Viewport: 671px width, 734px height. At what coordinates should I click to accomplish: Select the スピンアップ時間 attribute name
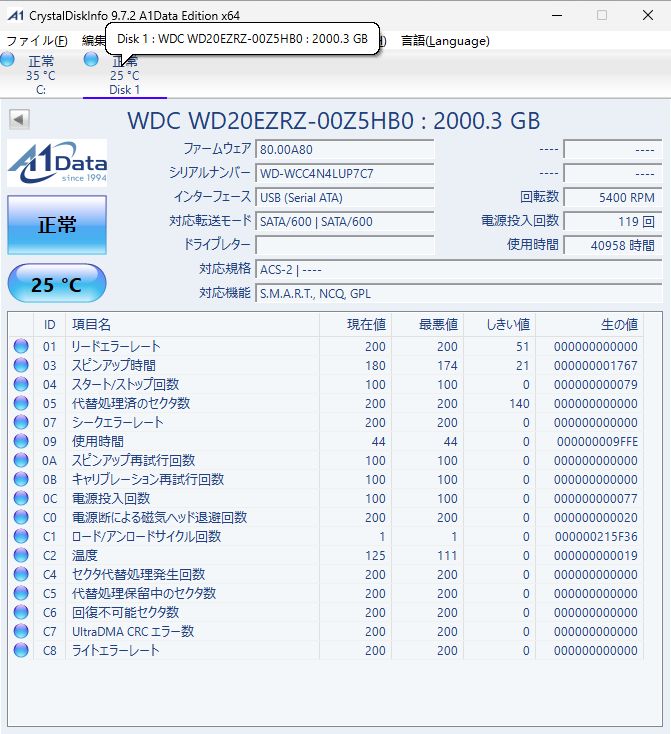113,365
